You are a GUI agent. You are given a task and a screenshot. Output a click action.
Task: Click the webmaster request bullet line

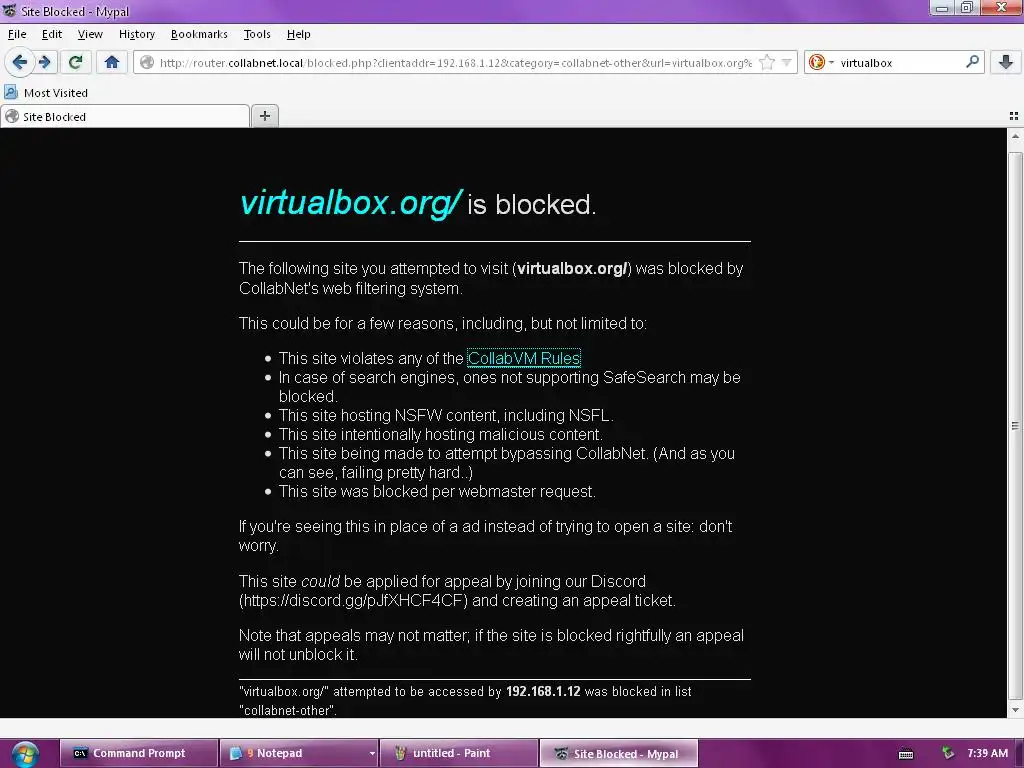pos(437,491)
